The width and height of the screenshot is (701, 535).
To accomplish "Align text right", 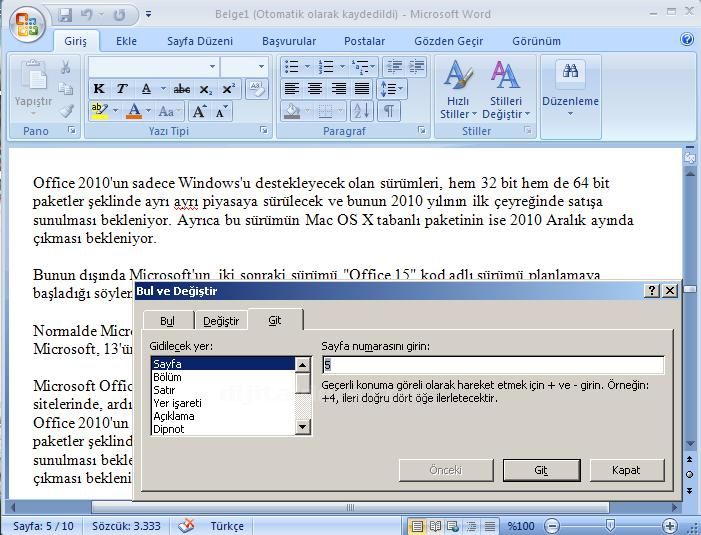I will click(x=338, y=88).
